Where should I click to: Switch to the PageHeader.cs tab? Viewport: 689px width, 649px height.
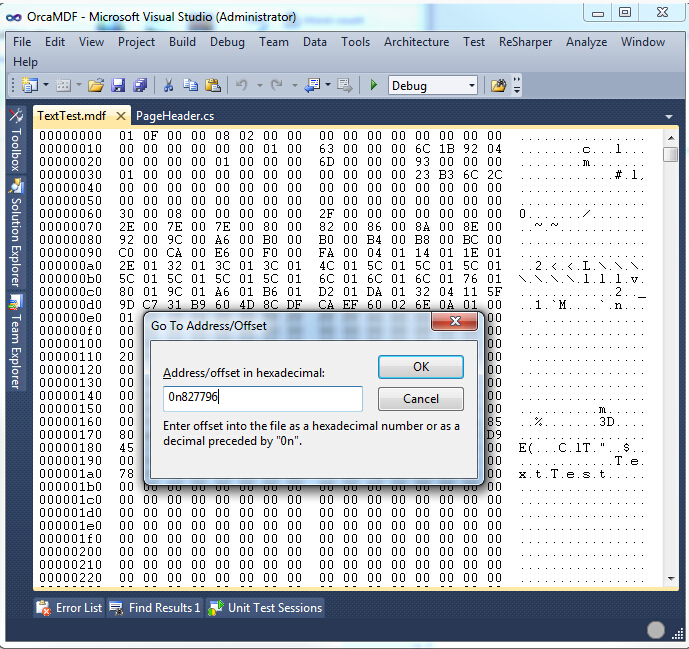[x=175, y=116]
